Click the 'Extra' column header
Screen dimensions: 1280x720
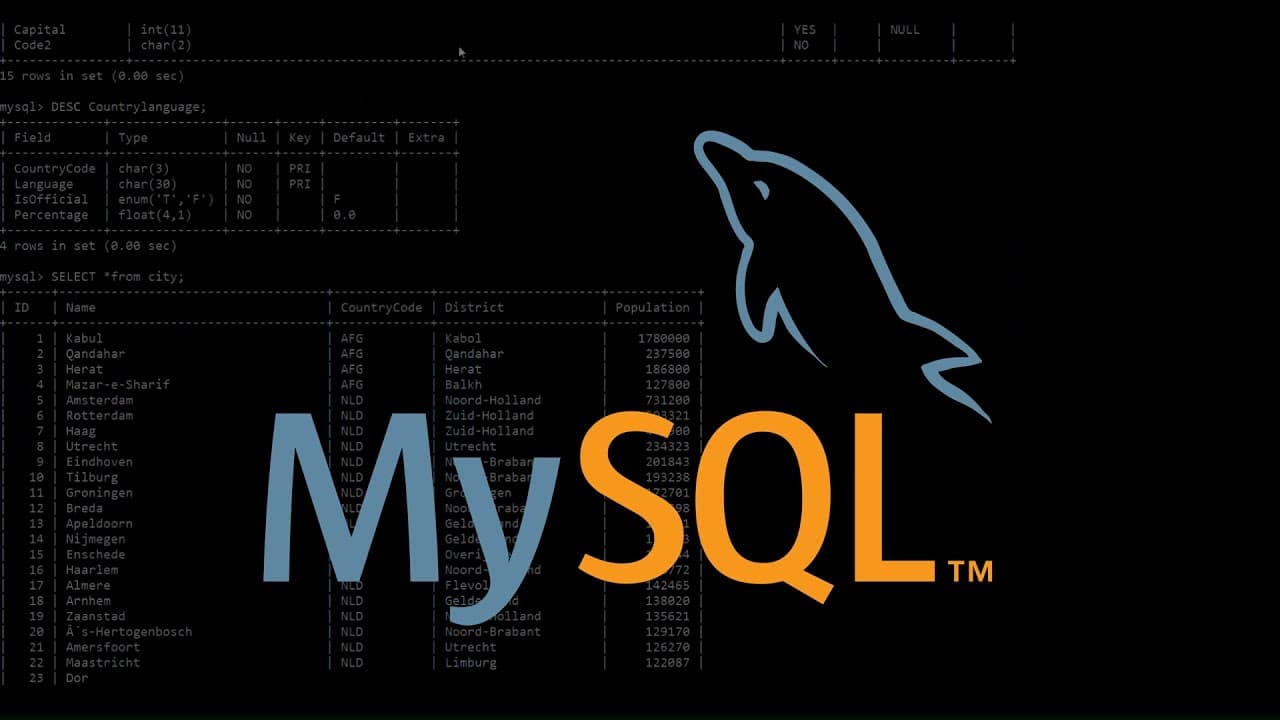(x=426, y=138)
